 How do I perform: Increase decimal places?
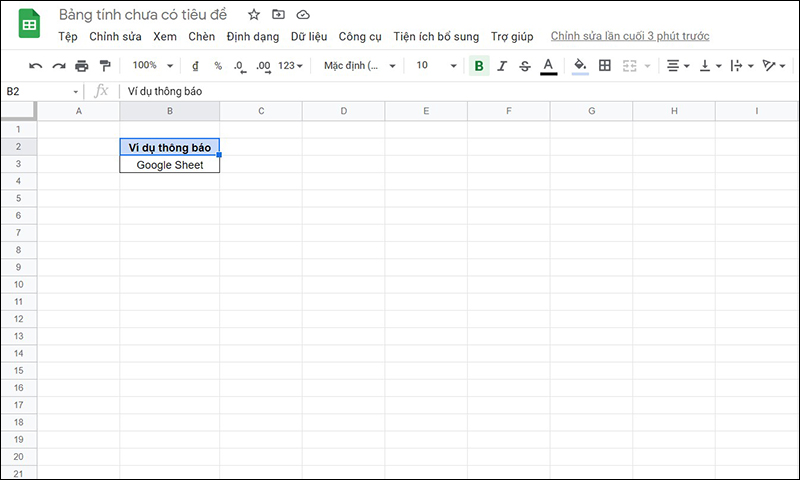(263, 66)
